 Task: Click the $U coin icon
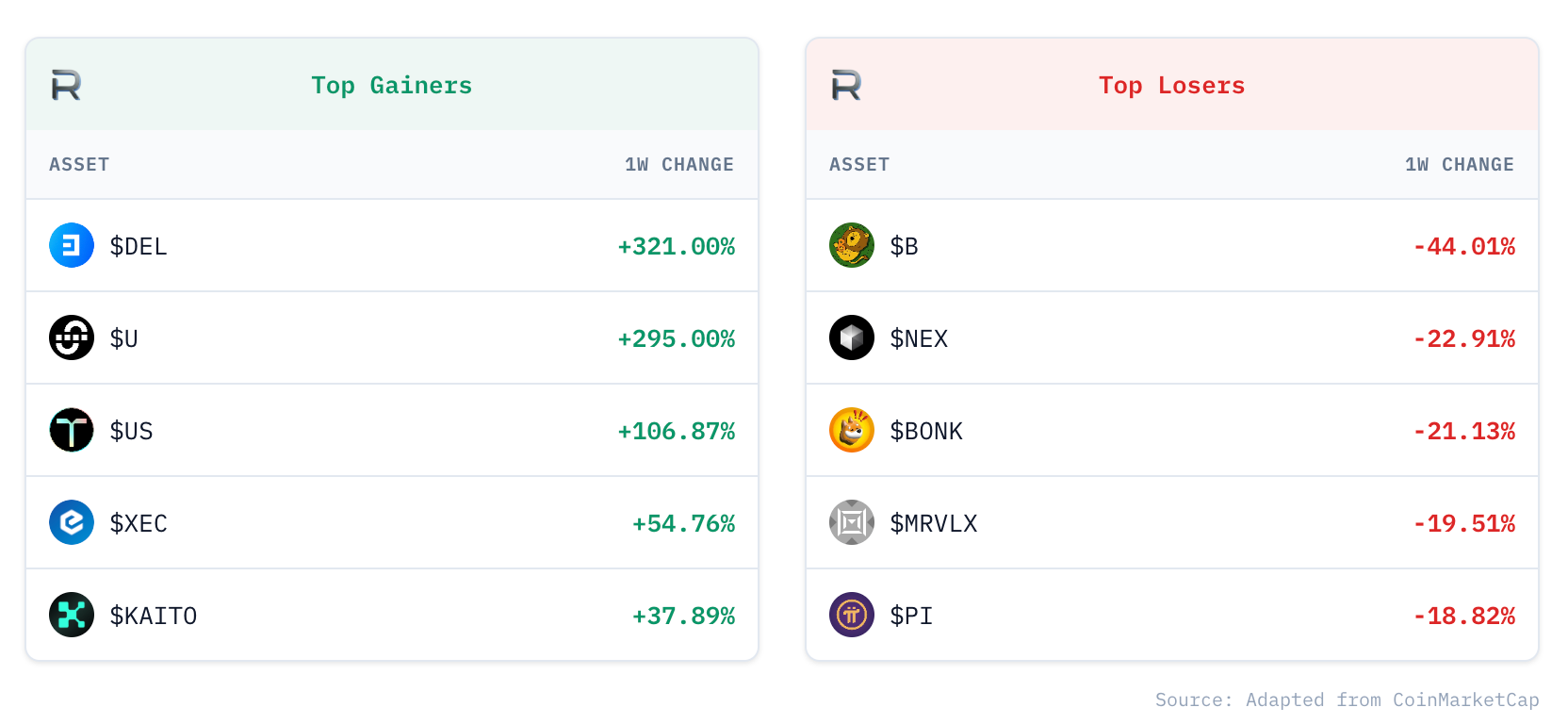(72, 337)
